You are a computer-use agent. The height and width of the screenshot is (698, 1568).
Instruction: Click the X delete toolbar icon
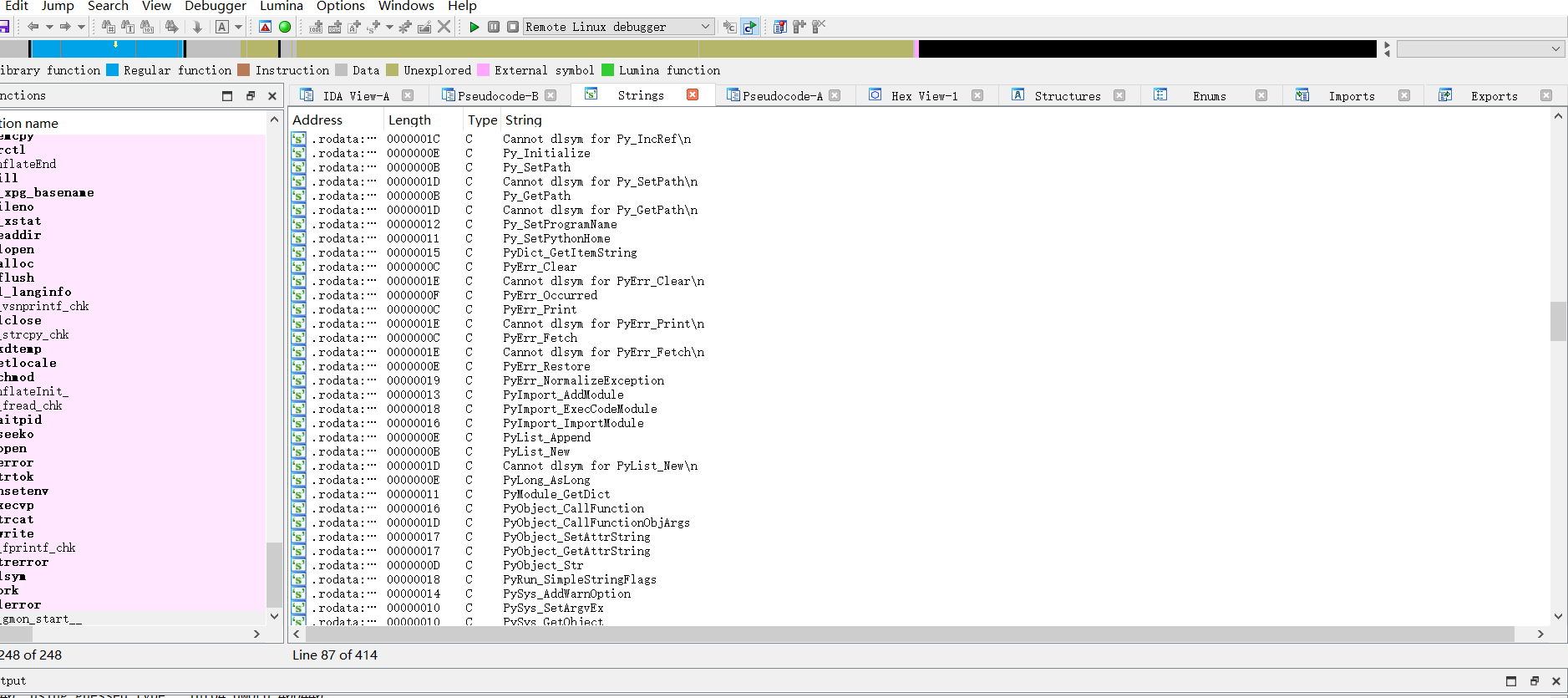(x=444, y=27)
